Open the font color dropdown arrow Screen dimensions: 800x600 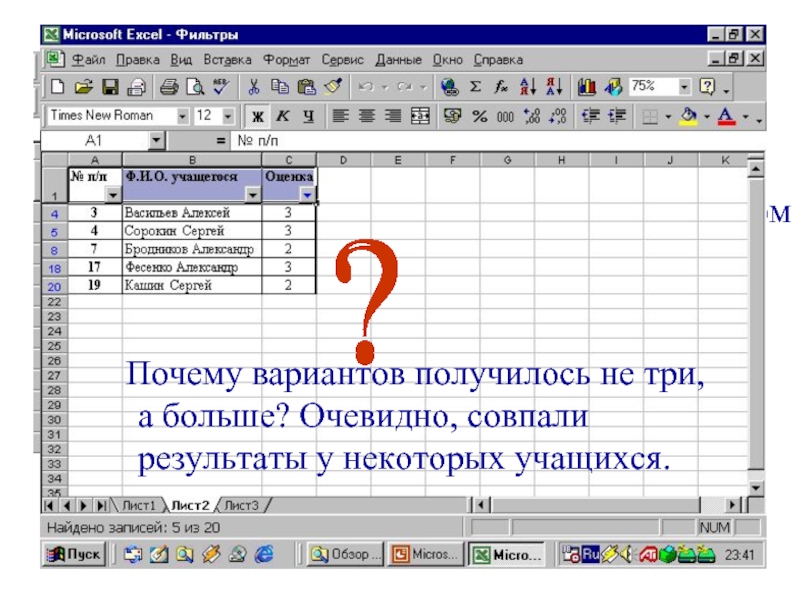click(745, 117)
